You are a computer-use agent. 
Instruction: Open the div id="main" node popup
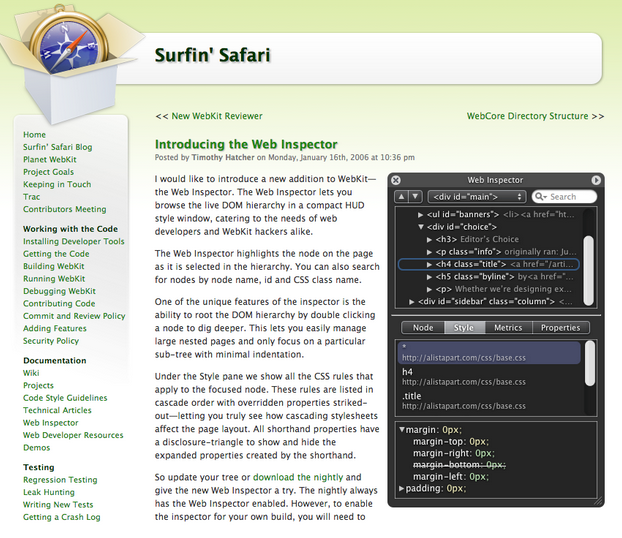click(x=477, y=197)
